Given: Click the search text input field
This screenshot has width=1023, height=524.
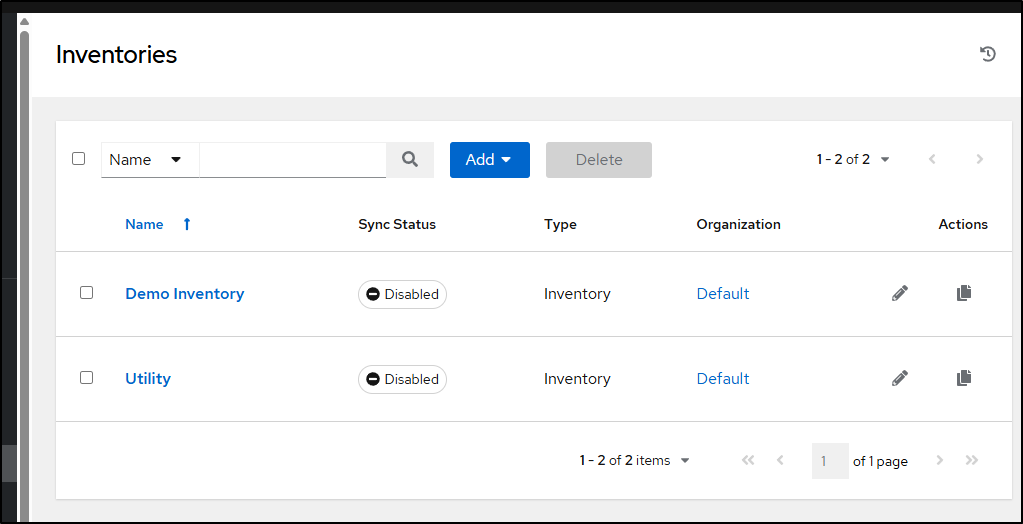Looking at the screenshot, I should tap(293, 160).
